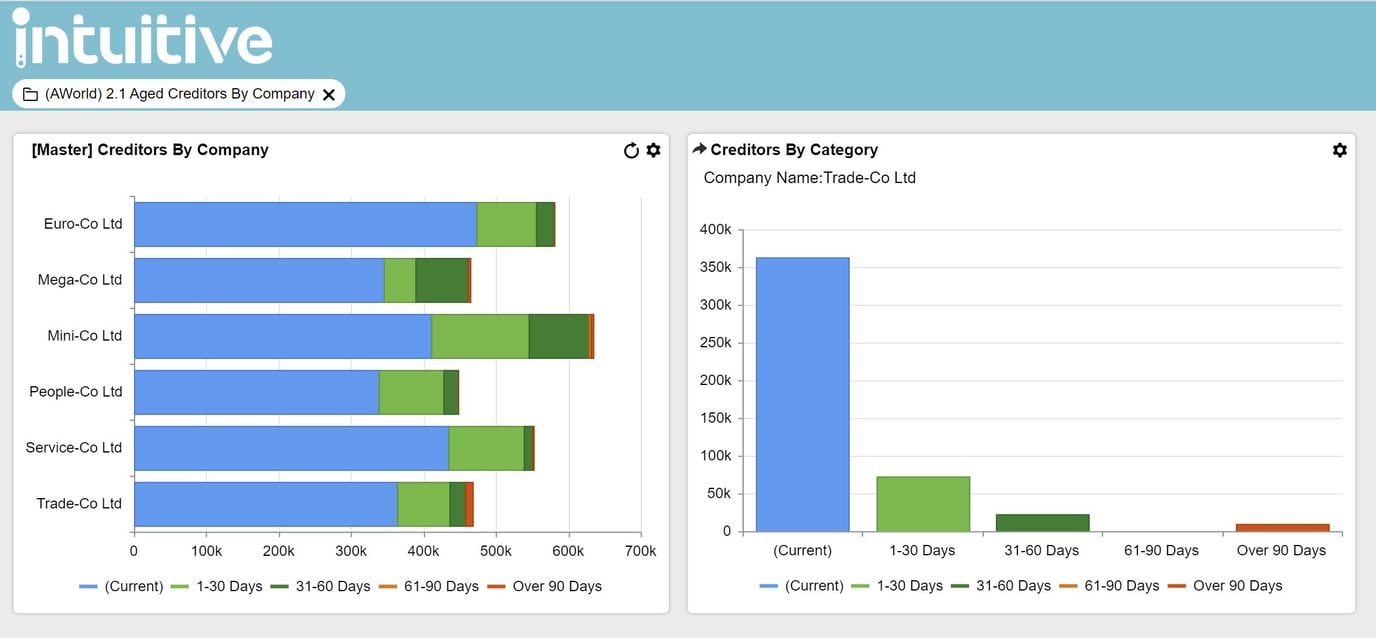1376x638 pixels.
Task: Click the drill-through arrow beside Creditors By Category
Action: [x=699, y=149]
